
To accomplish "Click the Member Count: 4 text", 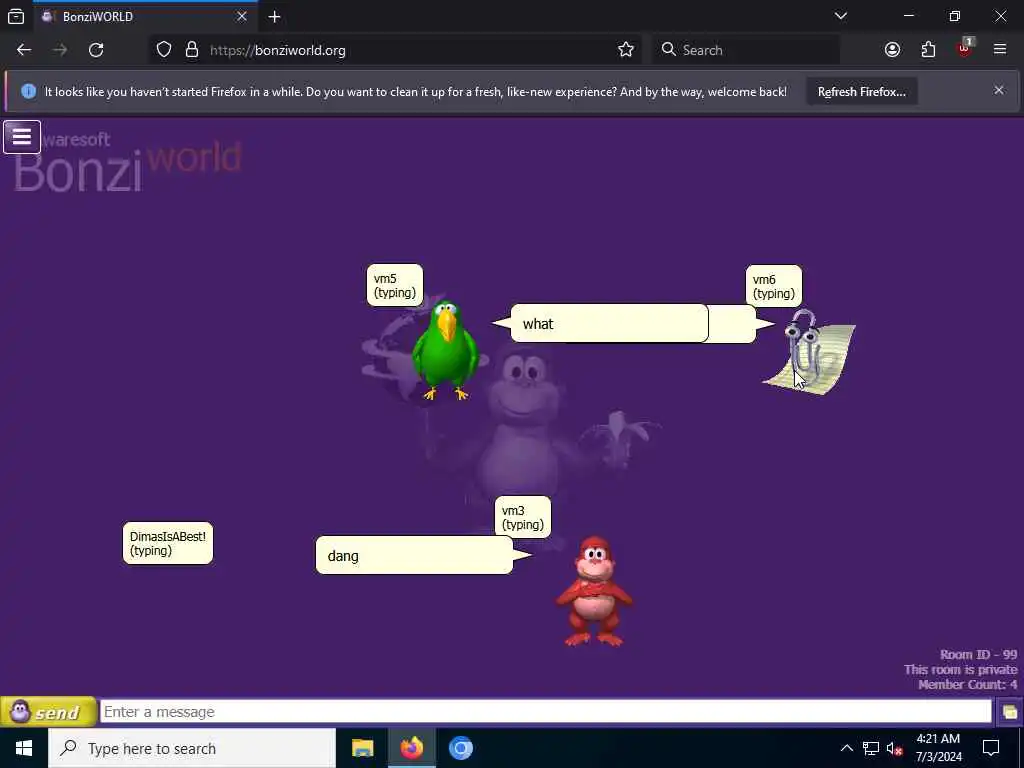I will point(967,684).
